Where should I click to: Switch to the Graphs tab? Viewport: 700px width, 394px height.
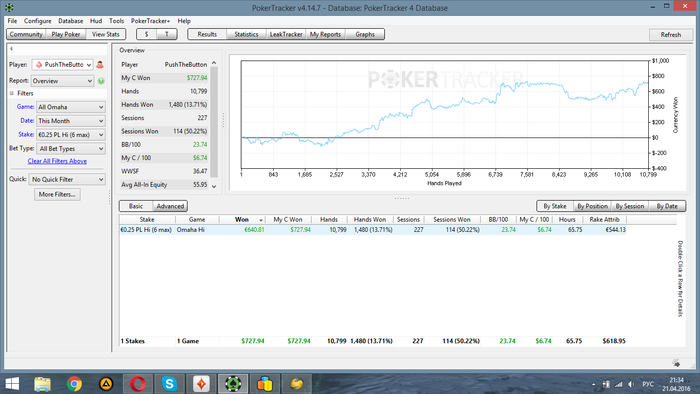(365, 34)
